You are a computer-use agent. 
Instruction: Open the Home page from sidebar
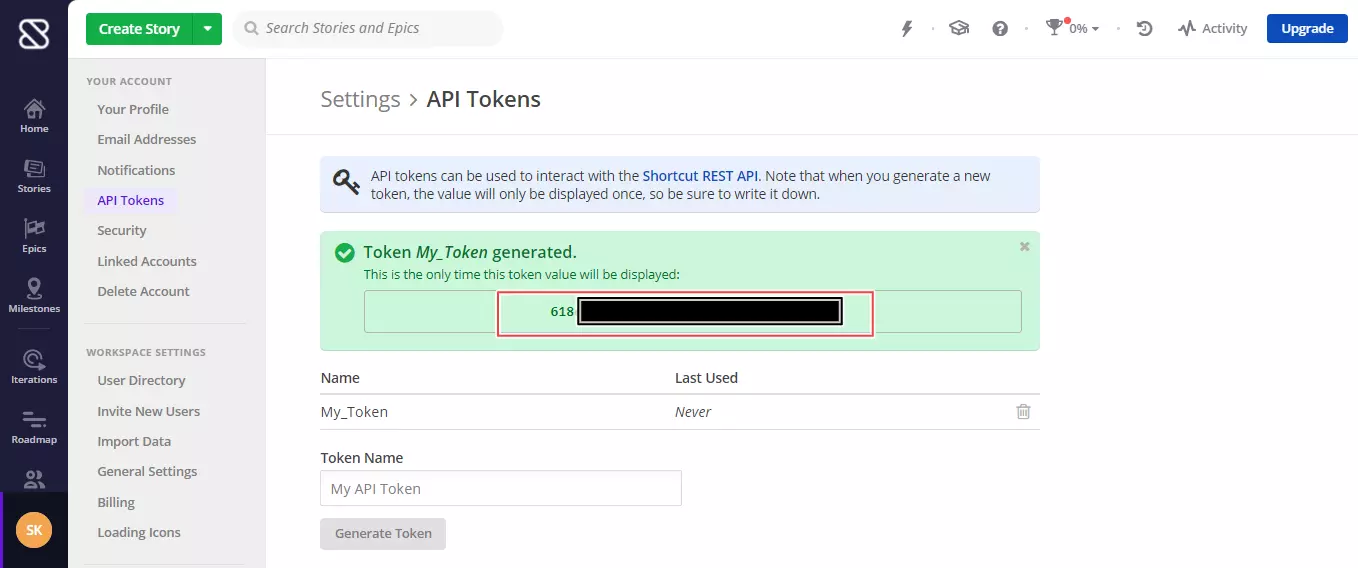point(34,116)
